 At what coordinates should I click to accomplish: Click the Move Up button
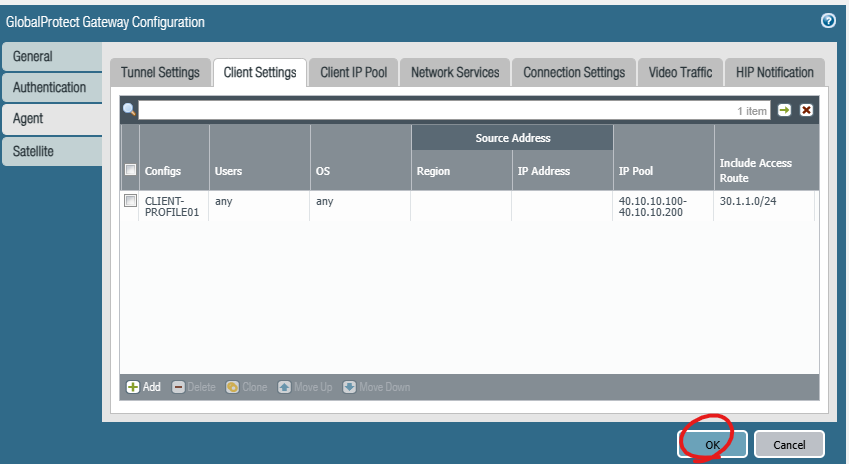click(305, 387)
